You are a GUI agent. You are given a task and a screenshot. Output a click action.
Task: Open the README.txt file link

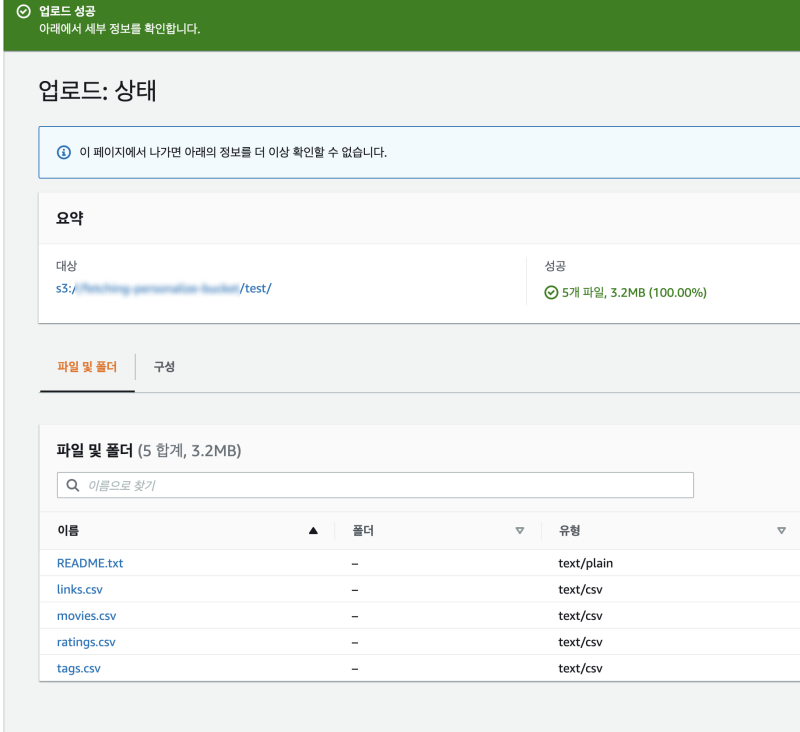click(x=89, y=563)
